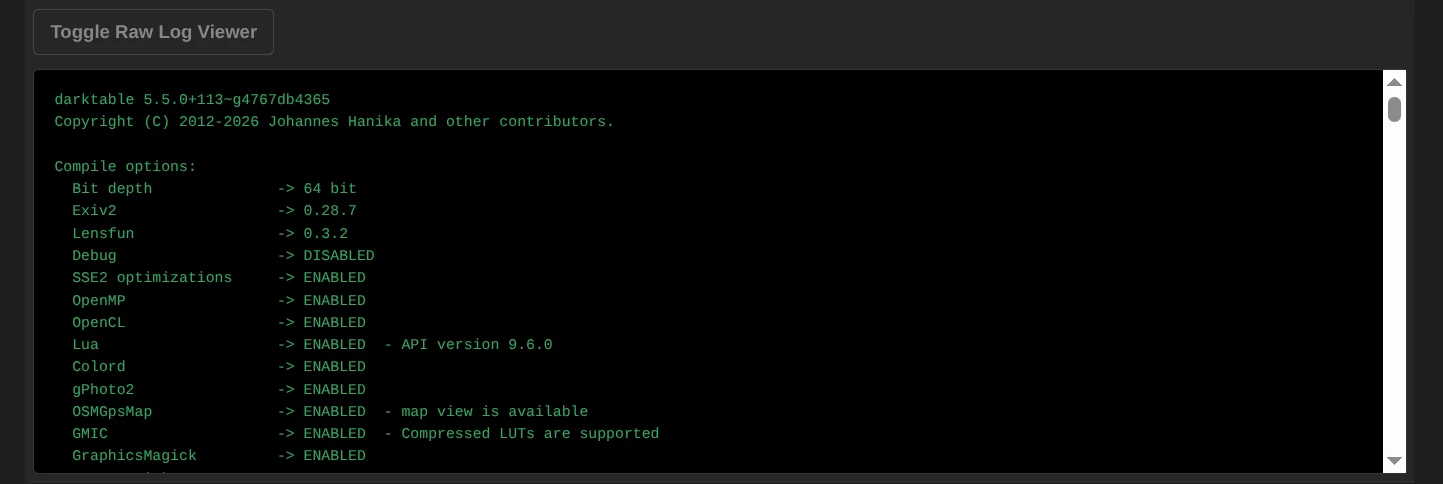This screenshot has height=484, width=1443.
Task: Click the Debug DISABLED line
Action: (223, 256)
